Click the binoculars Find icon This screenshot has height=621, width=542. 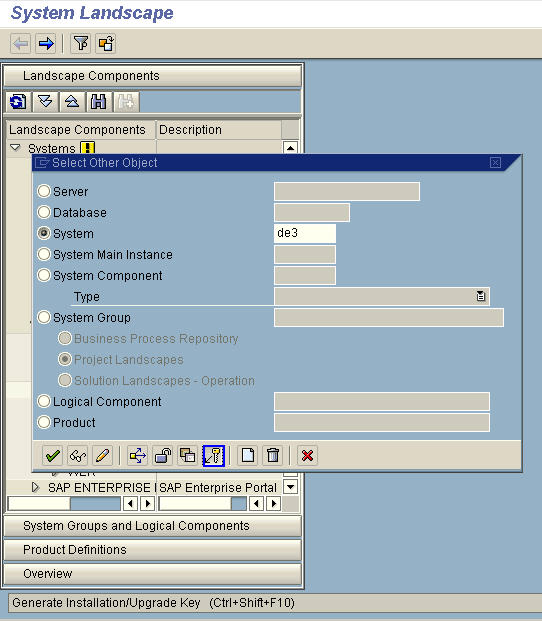98,102
